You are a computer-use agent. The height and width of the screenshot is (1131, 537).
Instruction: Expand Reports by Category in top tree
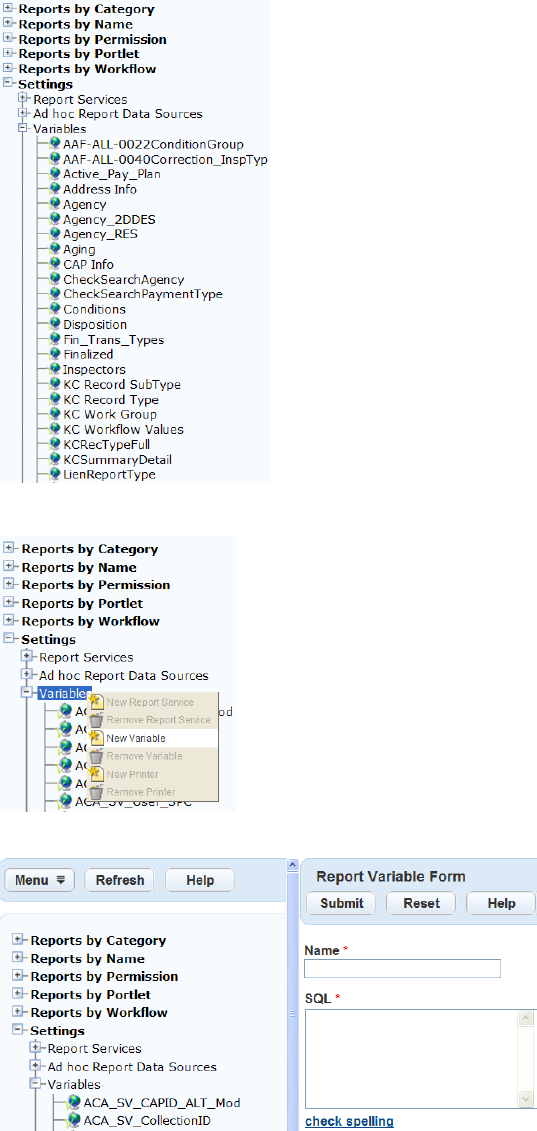pos(9,9)
